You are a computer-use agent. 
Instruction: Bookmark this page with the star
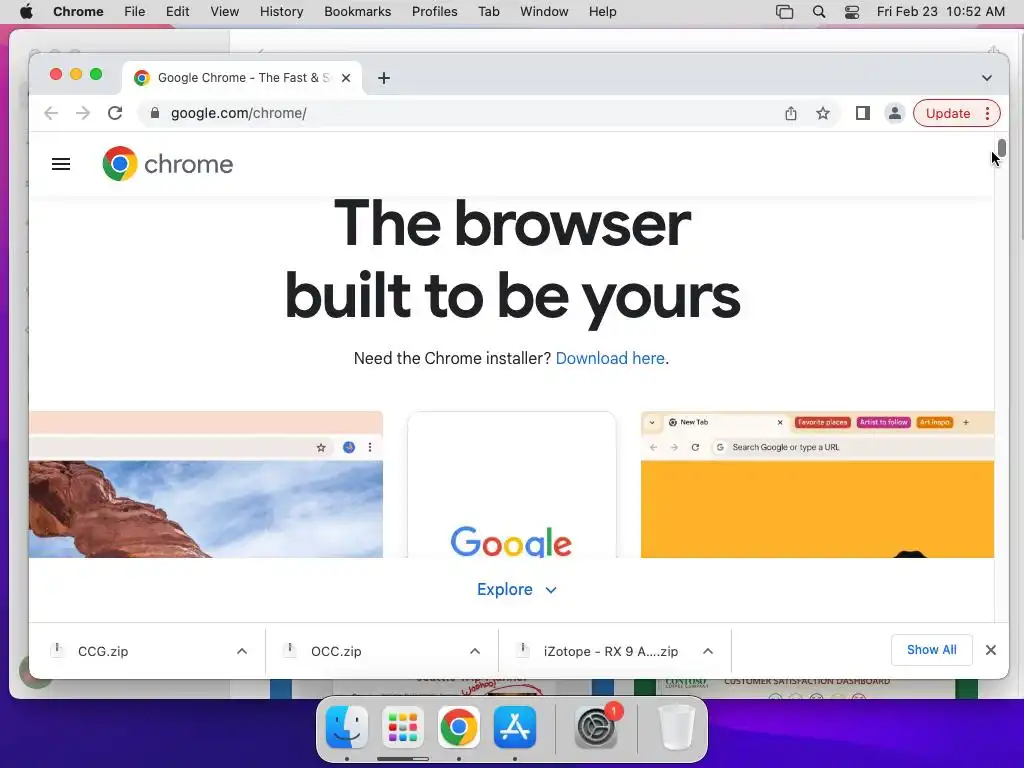[x=823, y=113]
